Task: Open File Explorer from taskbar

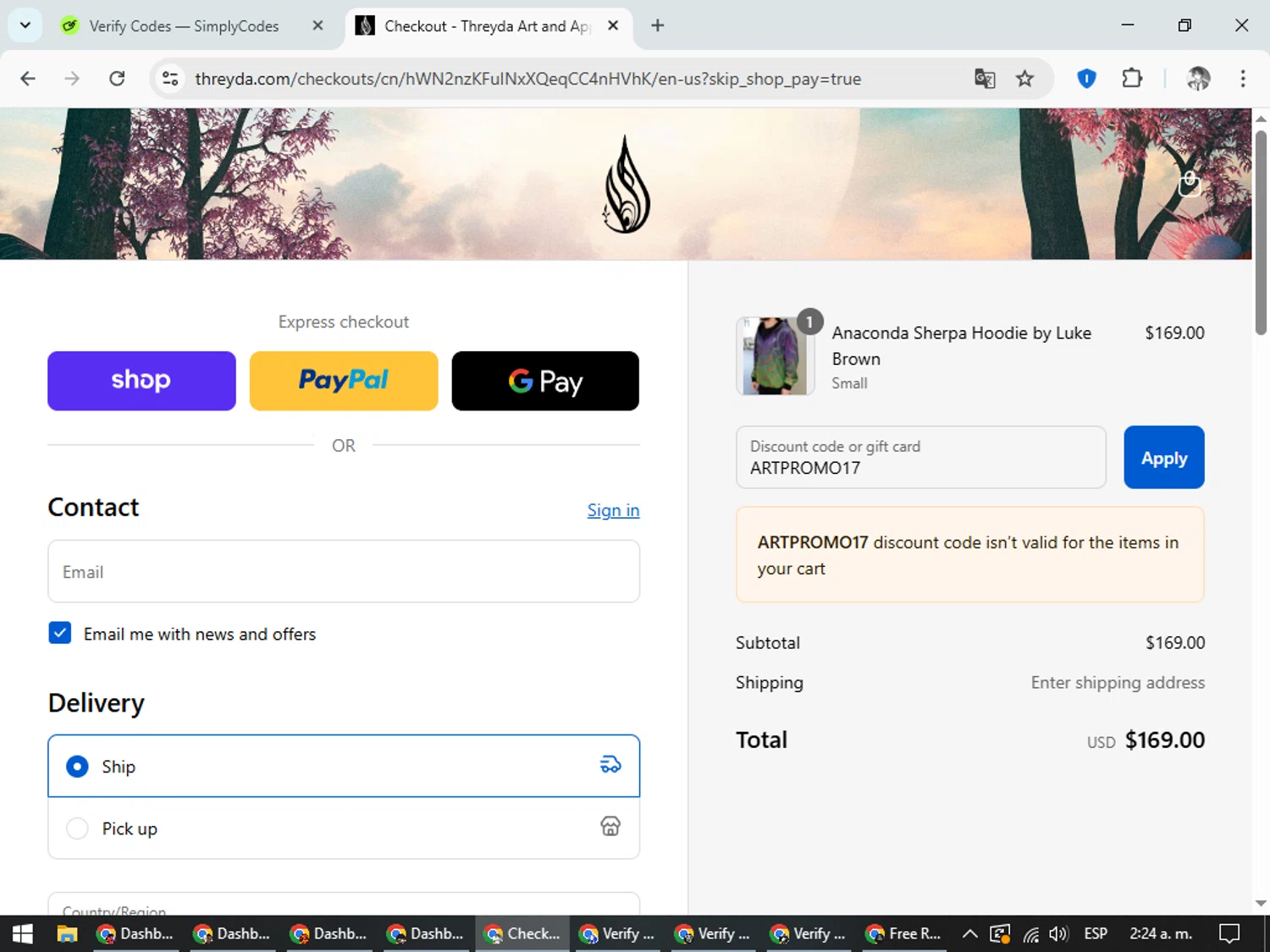Action: pyautogui.click(x=67, y=933)
